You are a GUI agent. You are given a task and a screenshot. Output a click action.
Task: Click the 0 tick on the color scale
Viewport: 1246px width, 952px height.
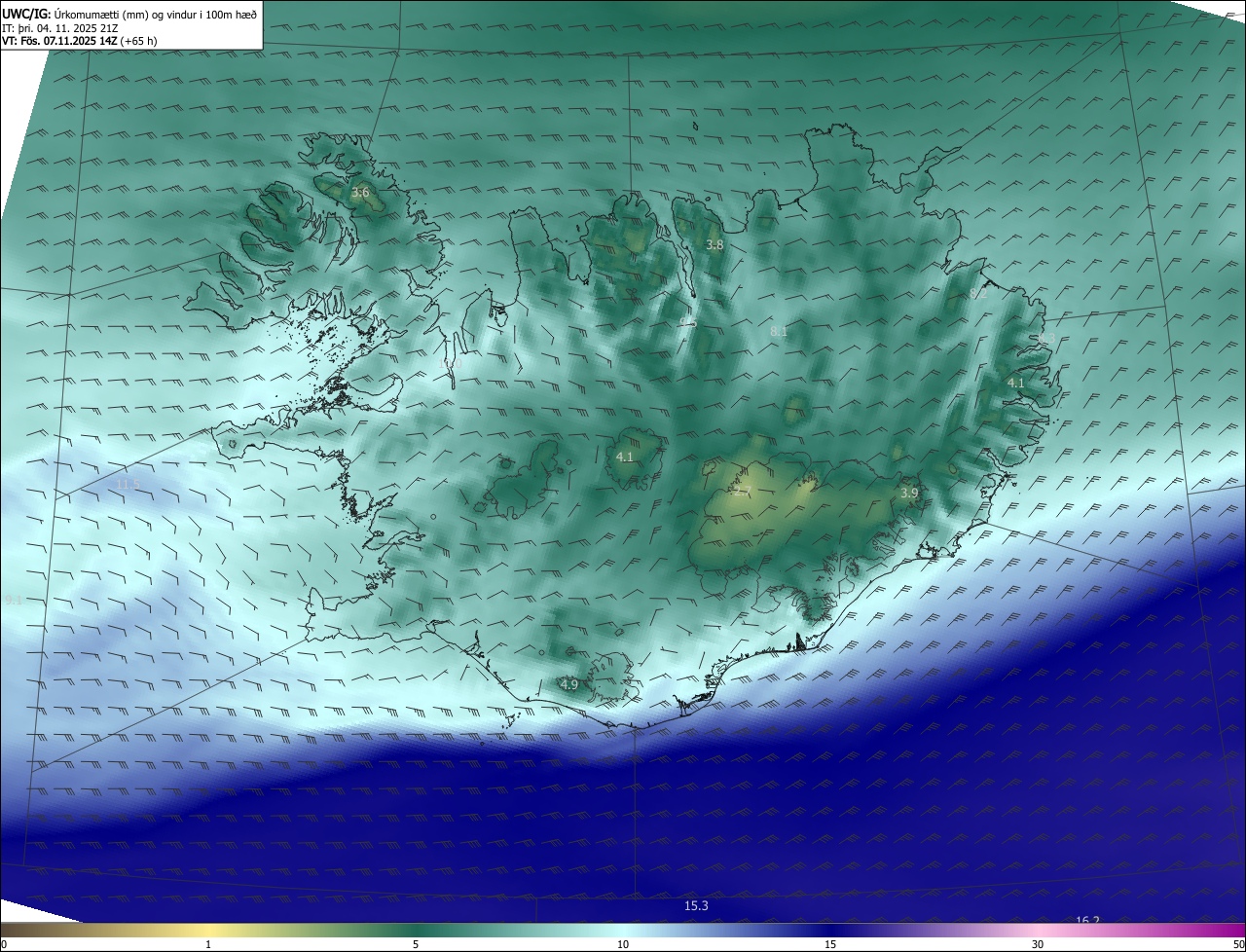(4, 944)
